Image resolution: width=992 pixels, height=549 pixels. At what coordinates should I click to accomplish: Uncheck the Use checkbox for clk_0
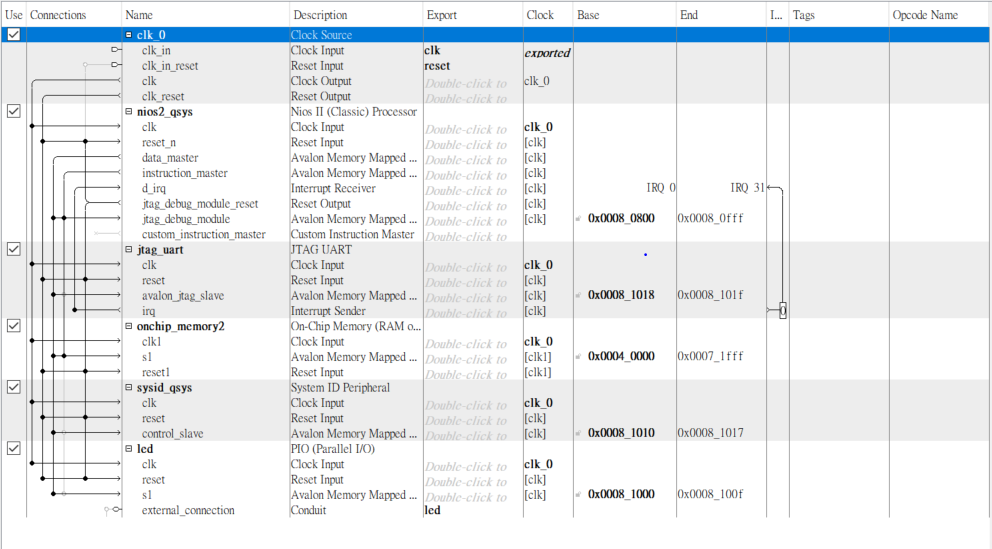13,35
